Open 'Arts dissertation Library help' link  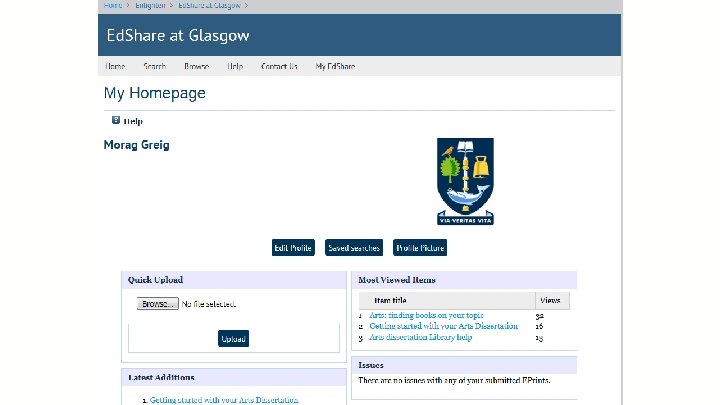point(421,337)
